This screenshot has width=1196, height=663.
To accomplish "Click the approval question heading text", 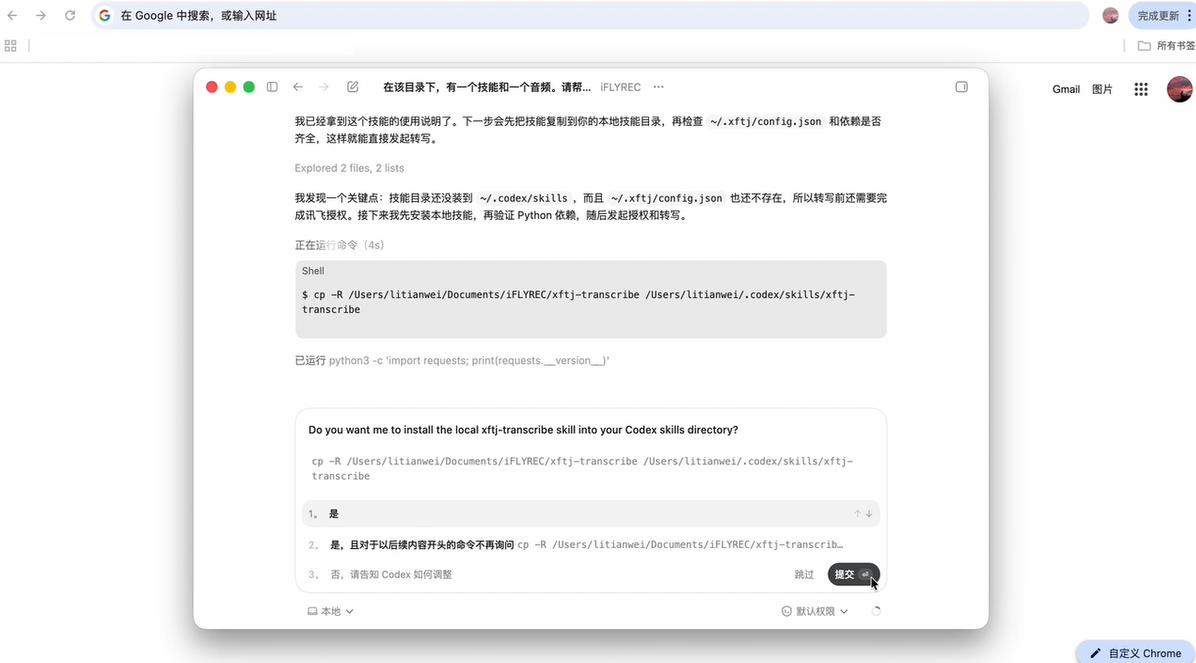I will click(523, 430).
